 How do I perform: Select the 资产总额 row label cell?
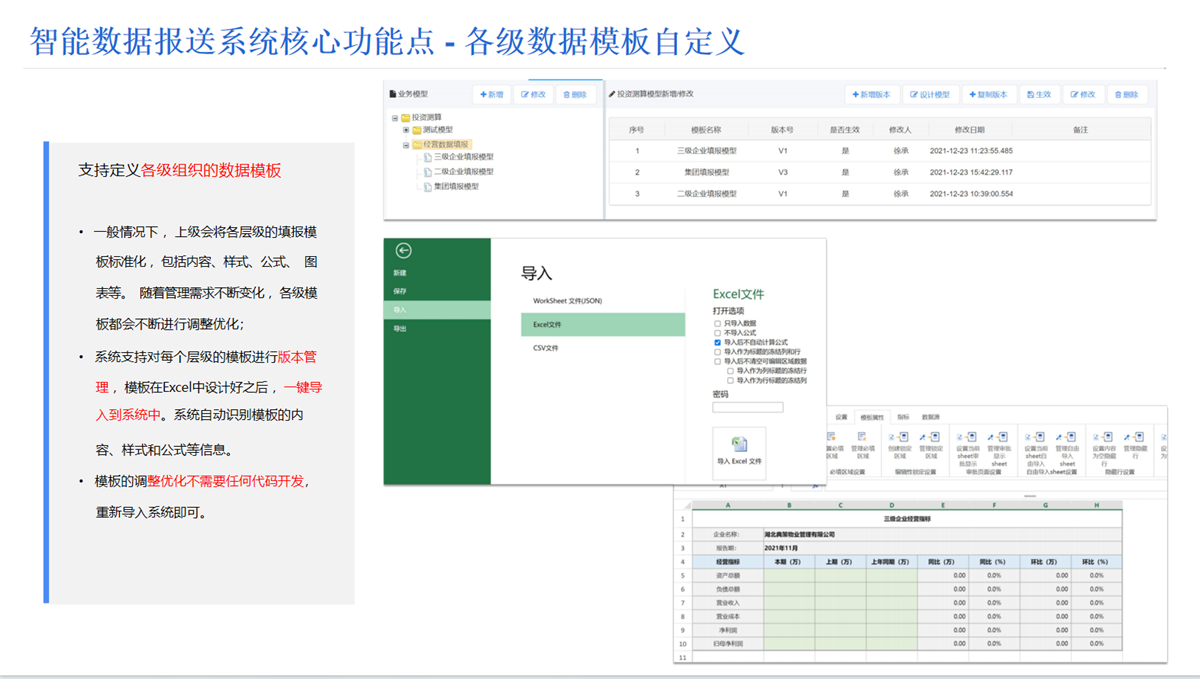click(x=728, y=575)
